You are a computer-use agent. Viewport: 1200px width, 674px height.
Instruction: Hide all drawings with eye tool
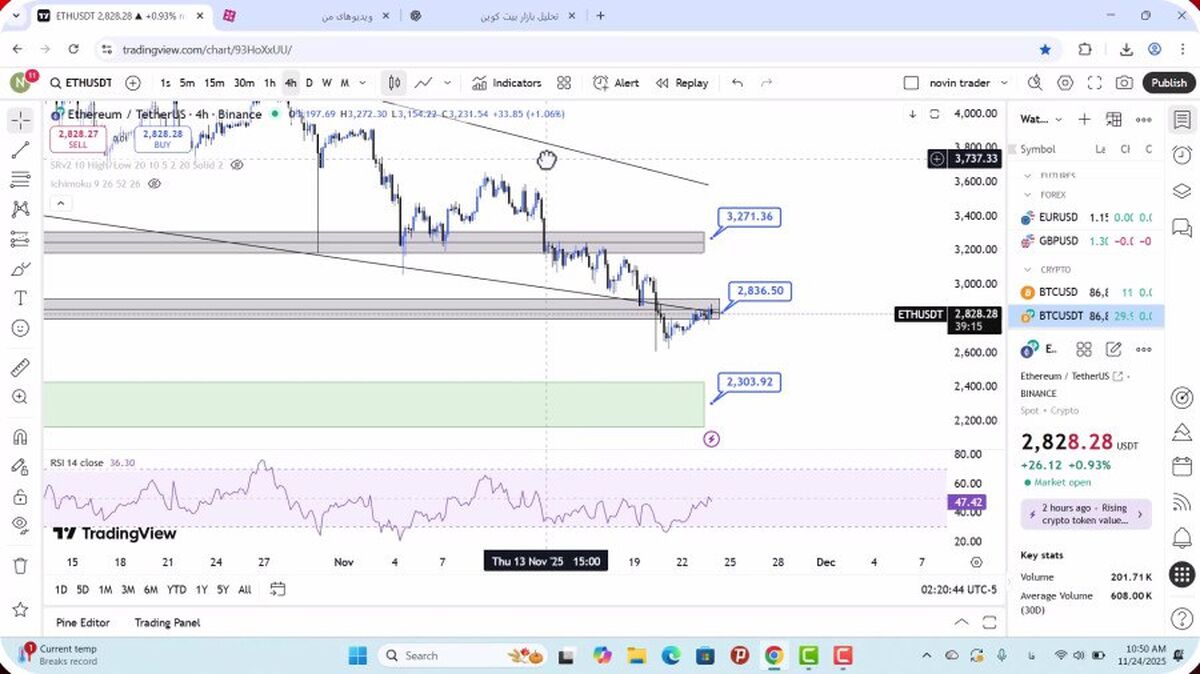click(20, 525)
